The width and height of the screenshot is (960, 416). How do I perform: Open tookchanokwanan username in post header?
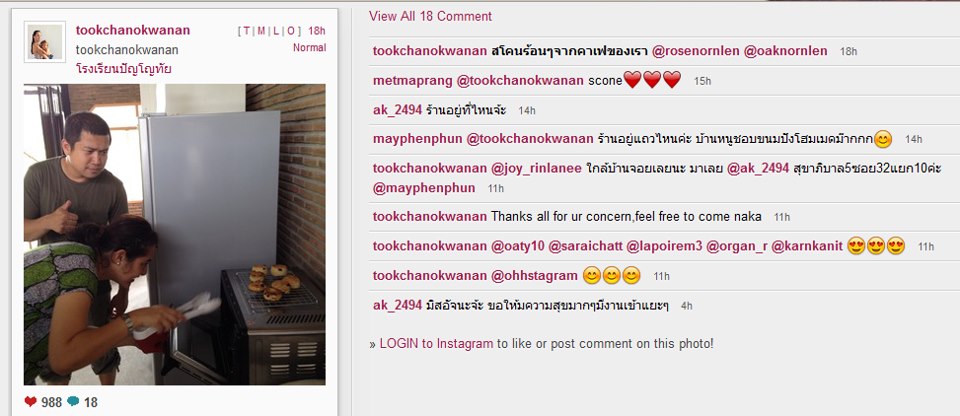coord(133,30)
